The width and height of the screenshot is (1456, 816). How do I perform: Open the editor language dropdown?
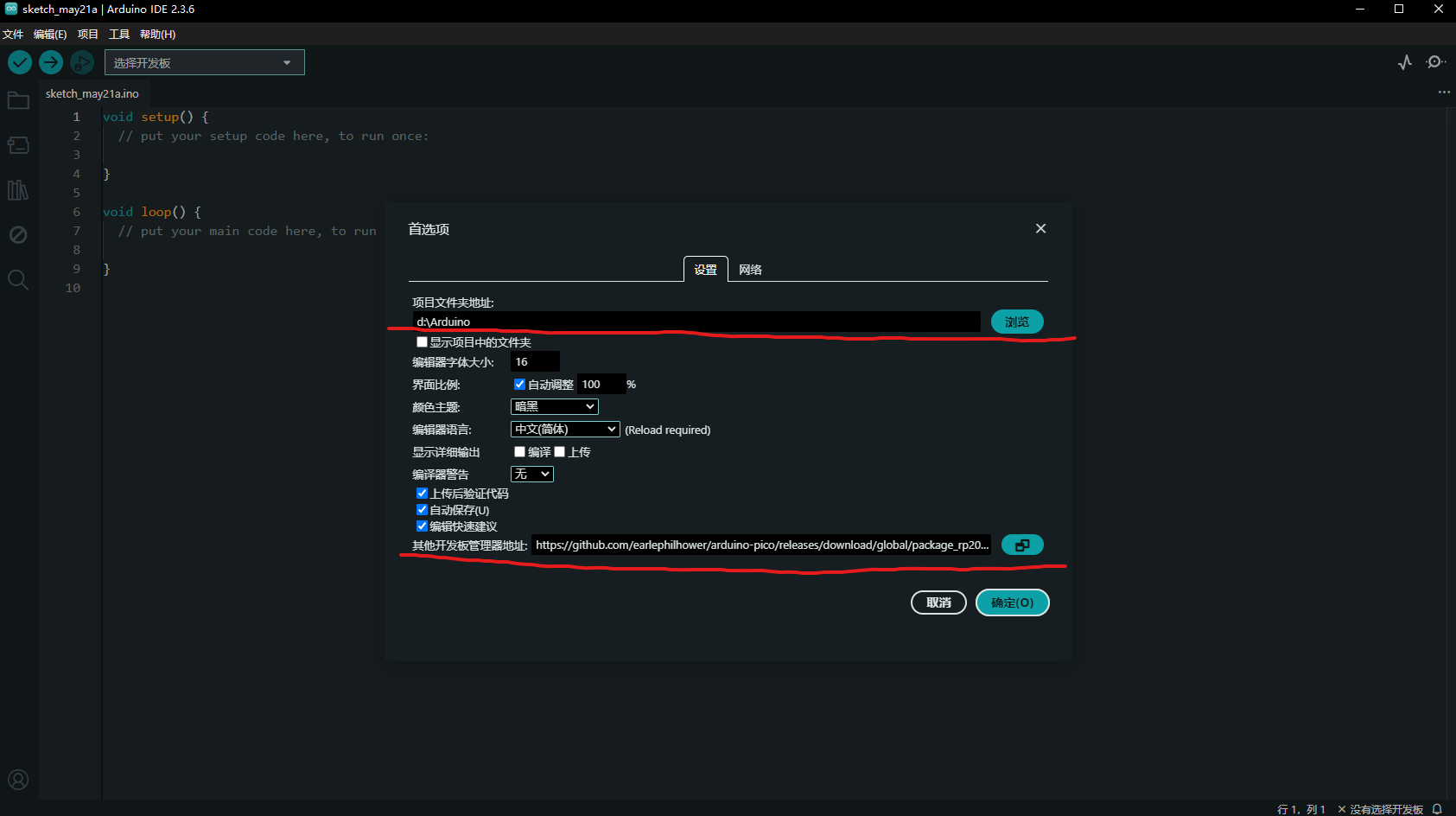566,430
